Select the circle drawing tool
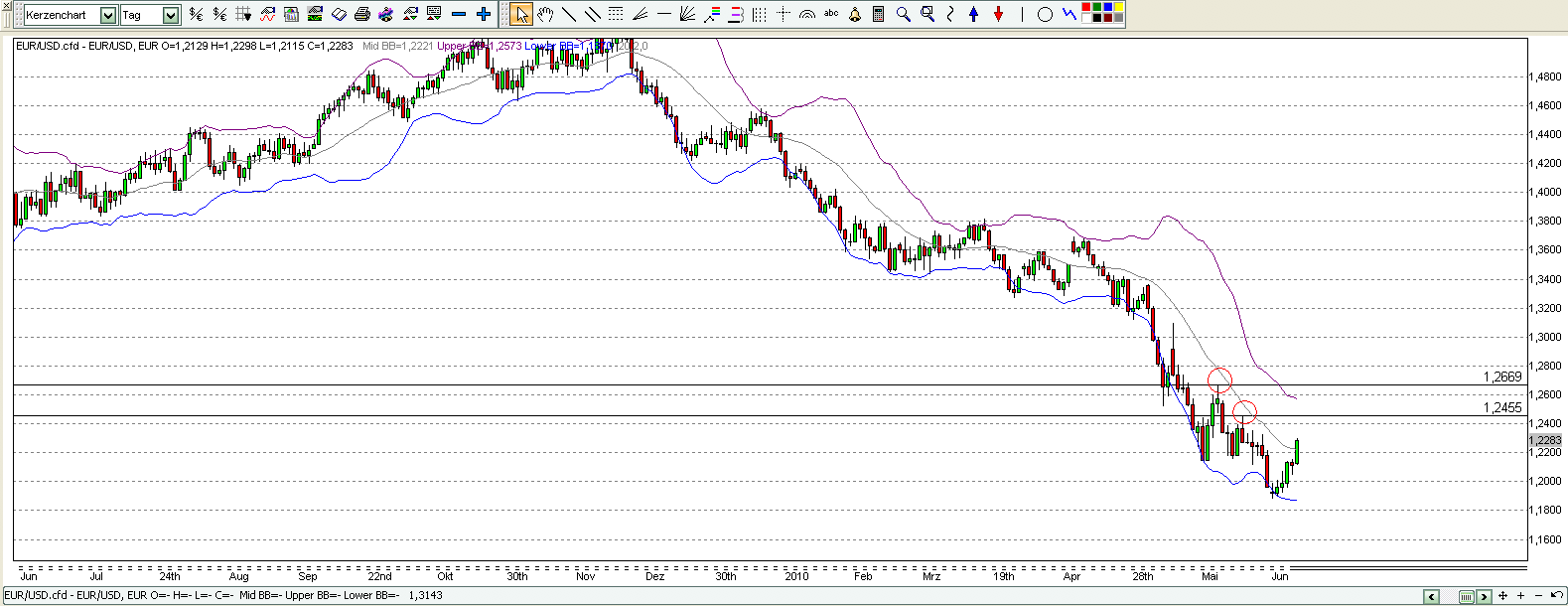This screenshot has height=606, width=1568. coord(1045,14)
